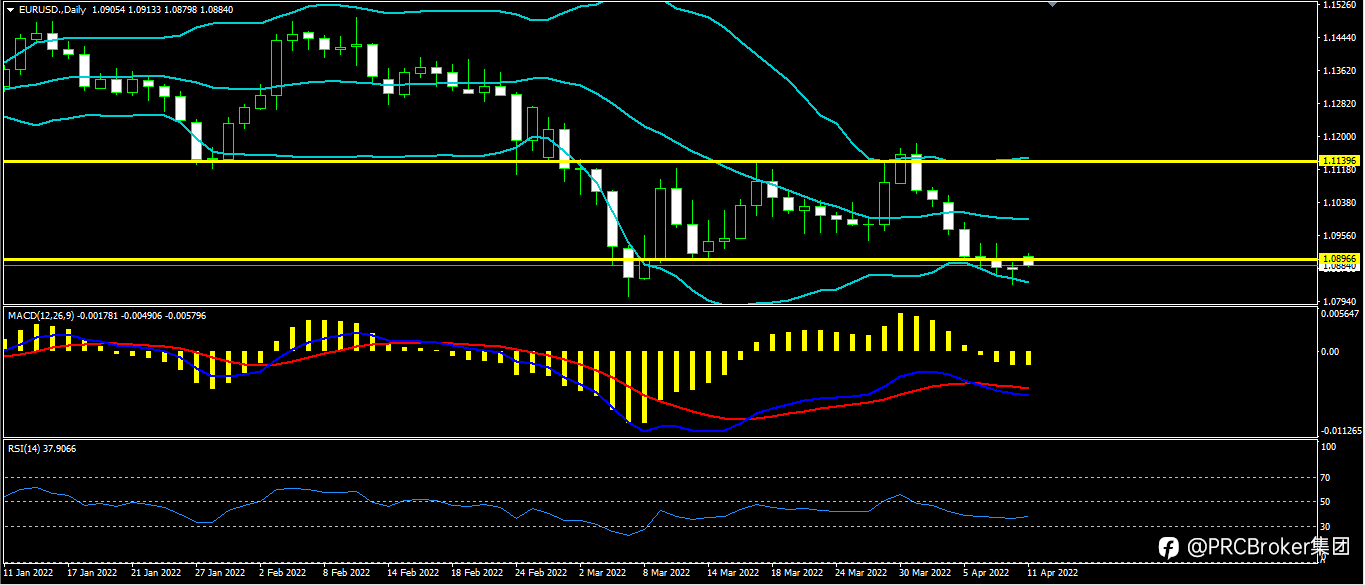Image resolution: width=1365 pixels, height=585 pixels.
Task: Open the chart menu triangle beside EURUSD.,Daily
Action: [x=10, y=9]
